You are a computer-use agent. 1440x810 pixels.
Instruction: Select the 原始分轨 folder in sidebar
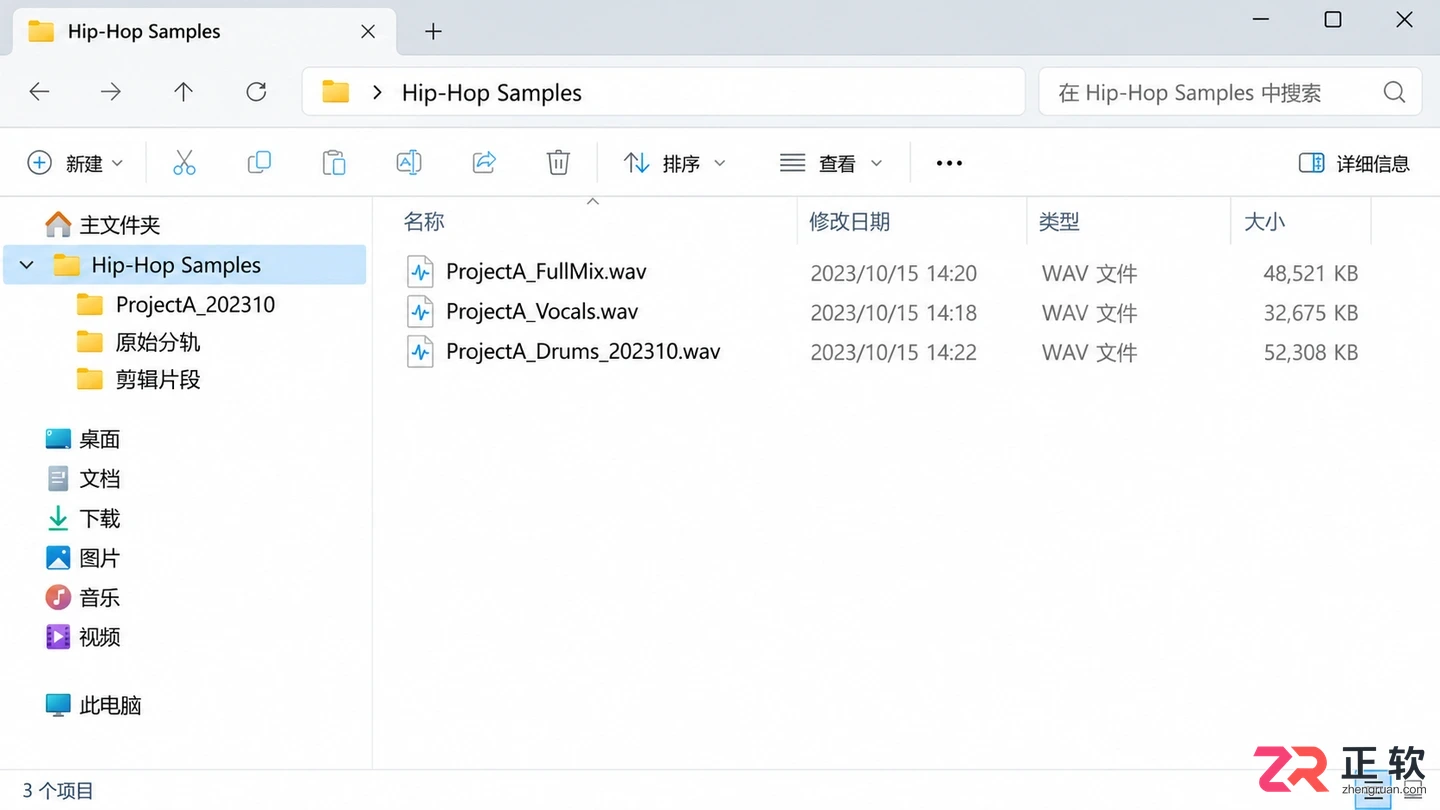click(139, 342)
